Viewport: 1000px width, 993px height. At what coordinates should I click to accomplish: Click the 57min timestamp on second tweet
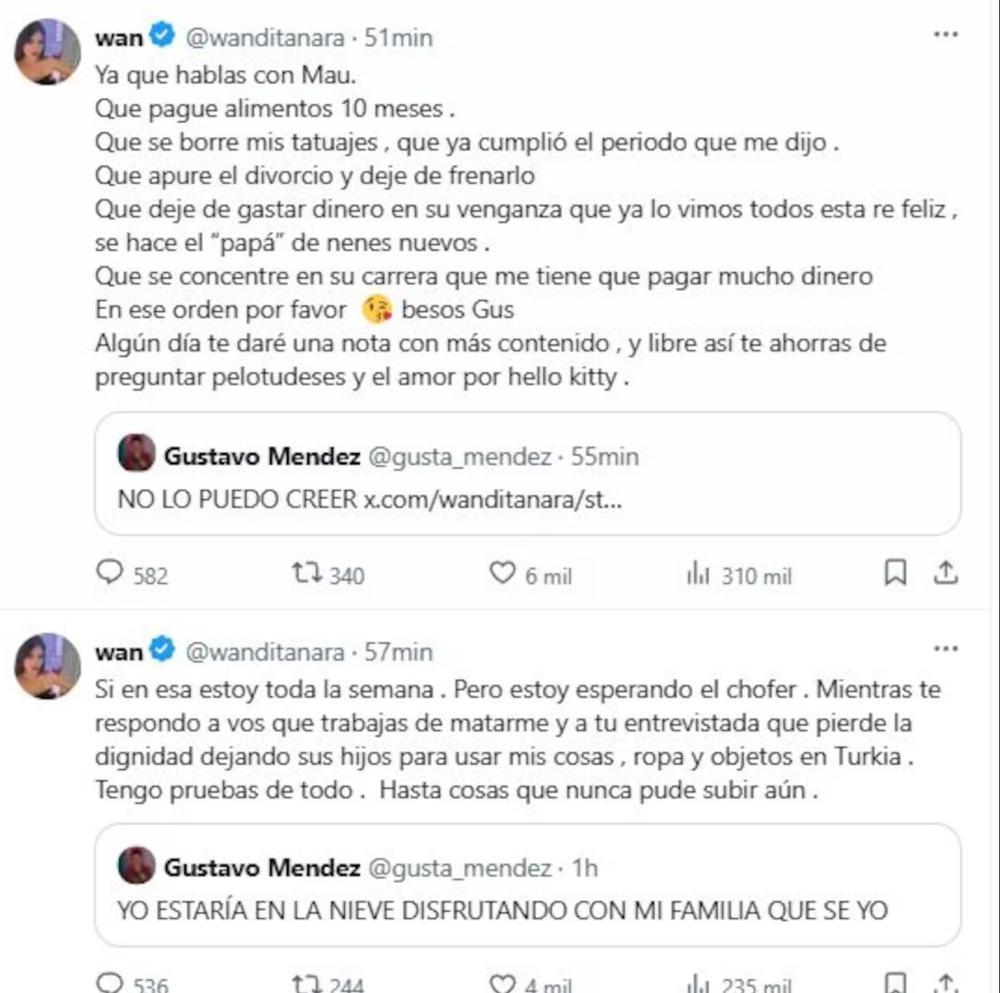(x=398, y=652)
